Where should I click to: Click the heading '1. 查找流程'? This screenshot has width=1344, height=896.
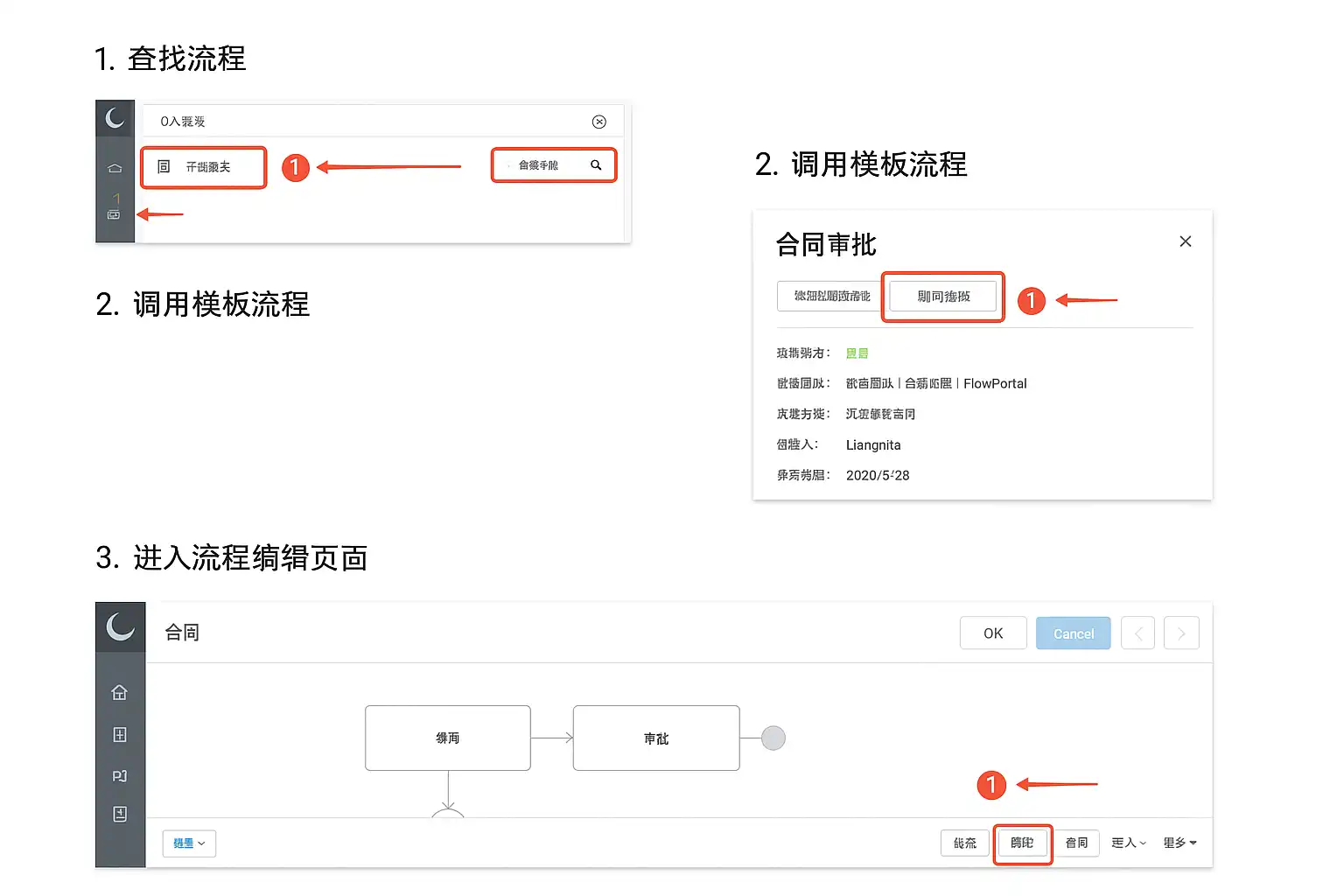click(x=171, y=59)
